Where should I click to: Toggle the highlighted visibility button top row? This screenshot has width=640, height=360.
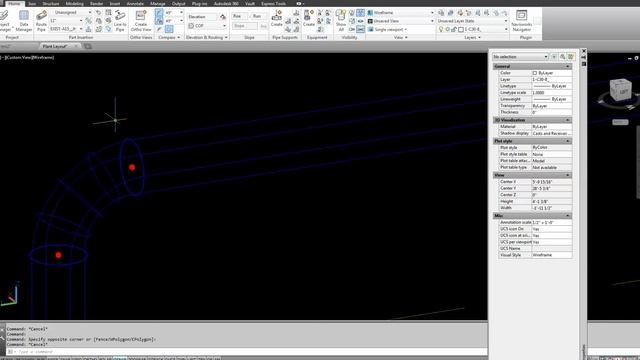coord(360,13)
